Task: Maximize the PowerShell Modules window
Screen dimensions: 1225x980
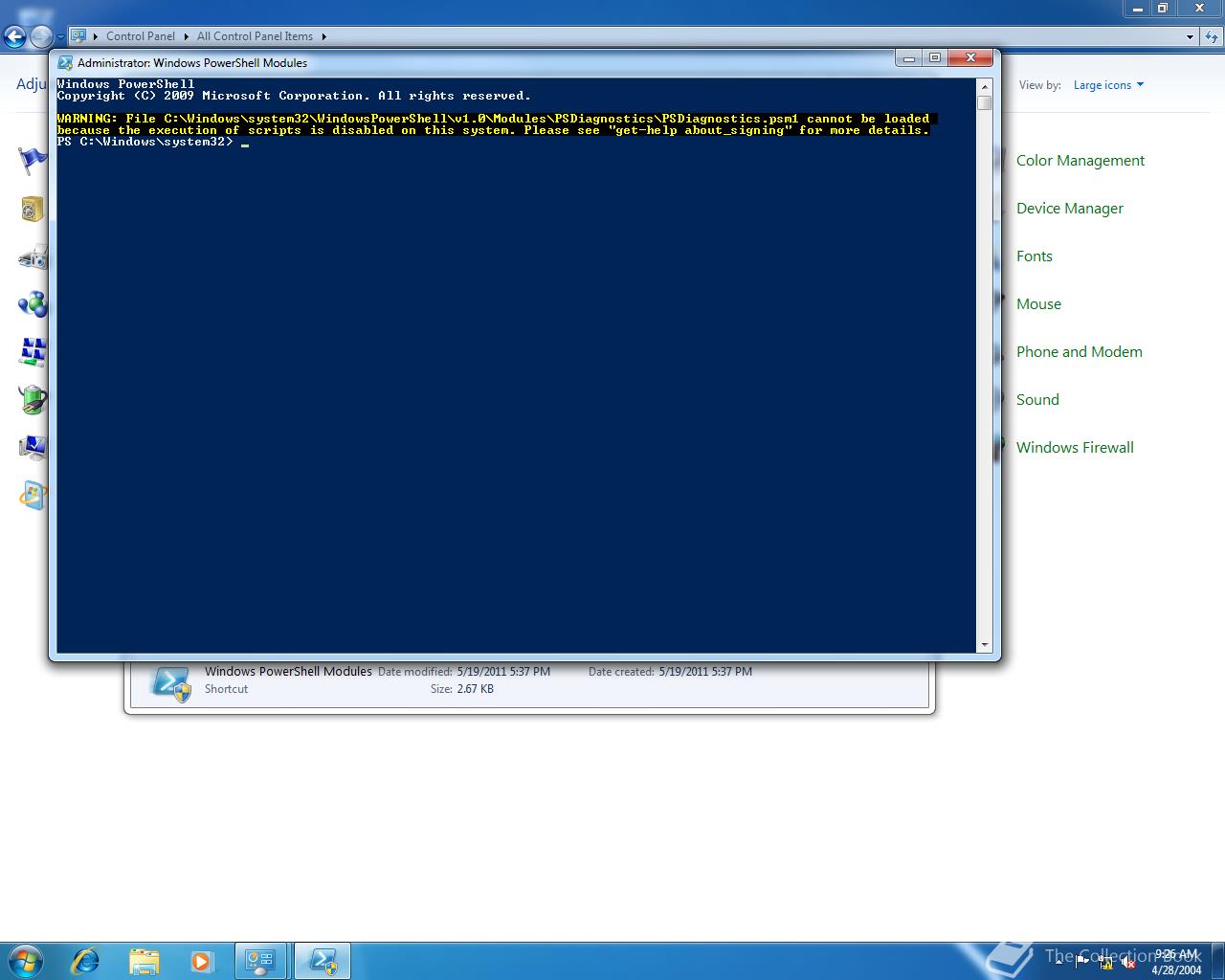Action: [x=935, y=58]
